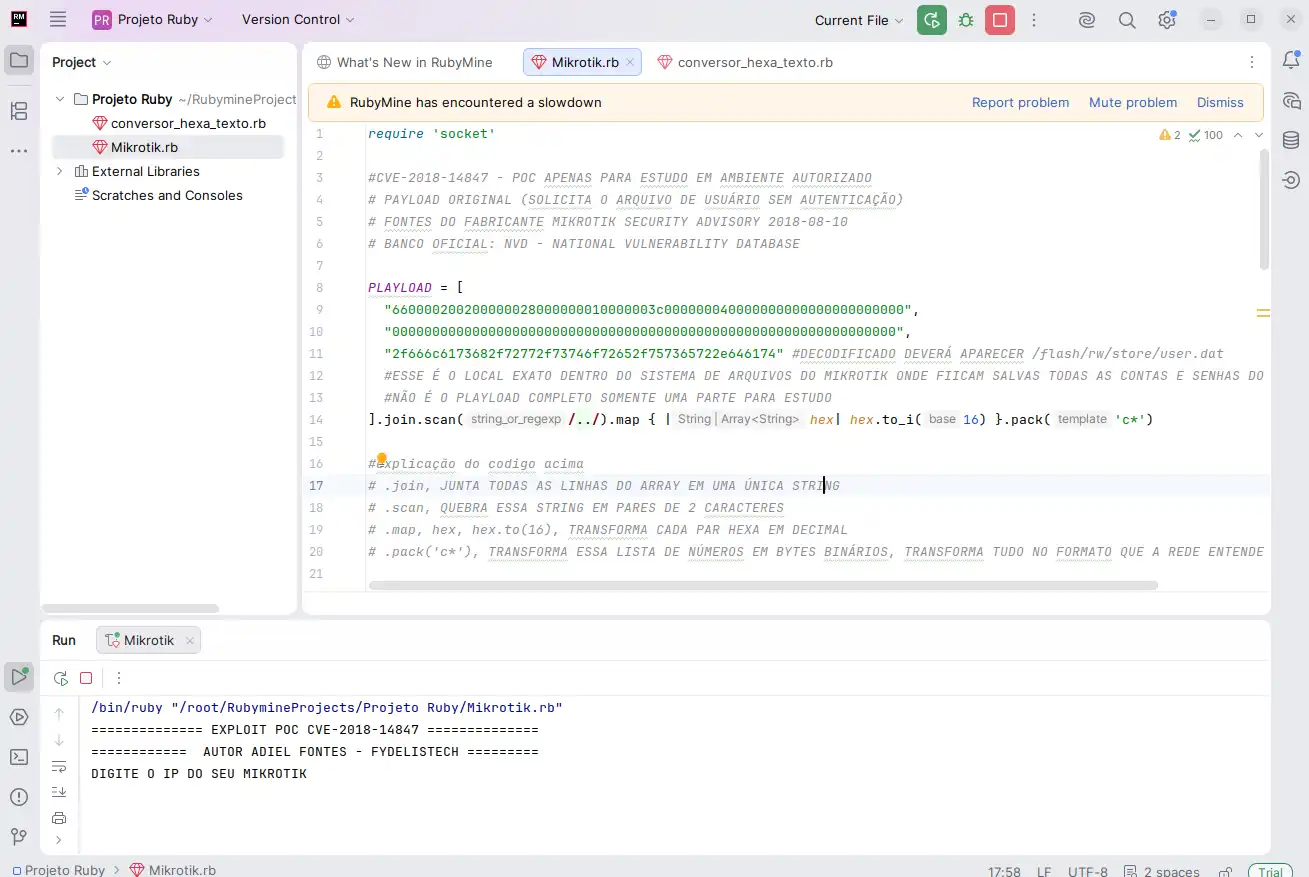Switch to What's New in RubyMine tab
Image resolution: width=1309 pixels, height=877 pixels.
point(405,62)
